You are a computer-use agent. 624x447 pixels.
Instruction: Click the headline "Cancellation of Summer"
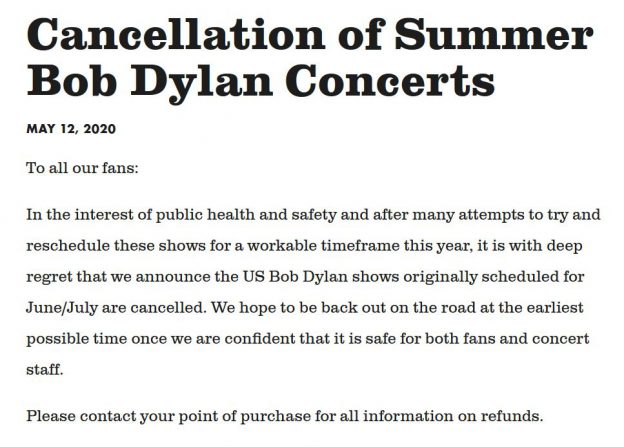310,34
